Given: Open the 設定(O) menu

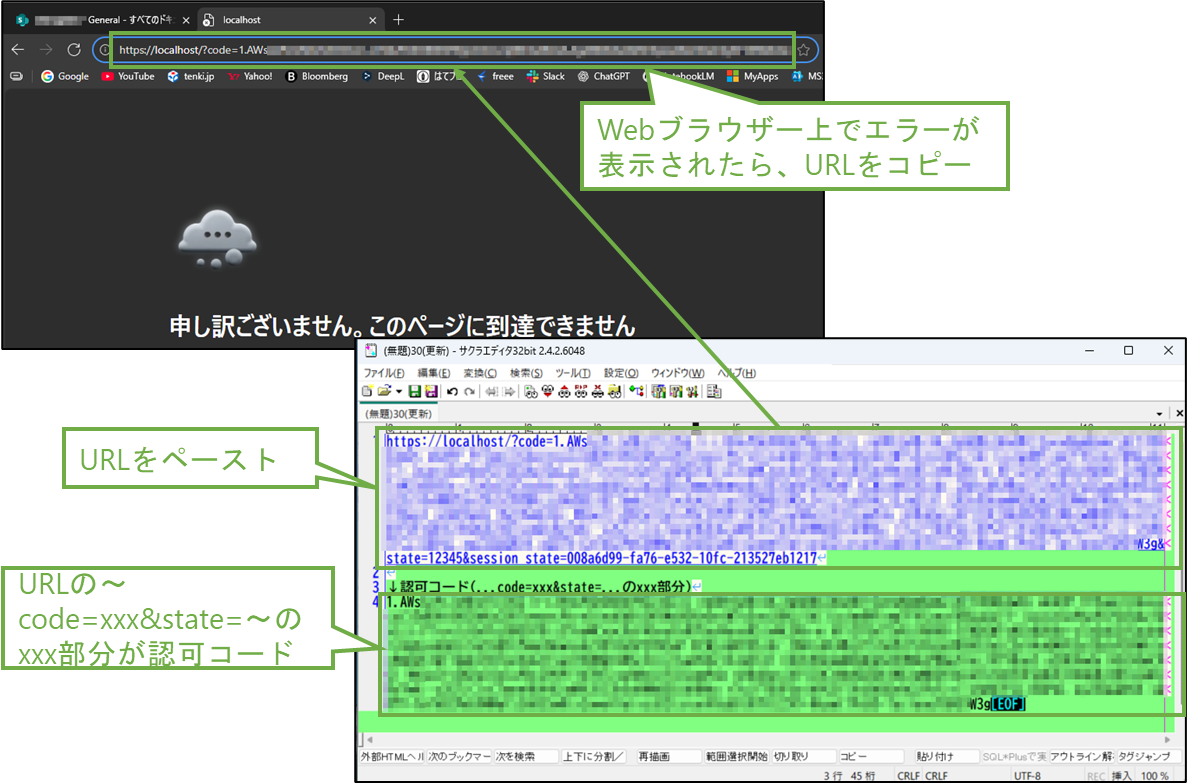Looking at the screenshot, I should 621,373.
